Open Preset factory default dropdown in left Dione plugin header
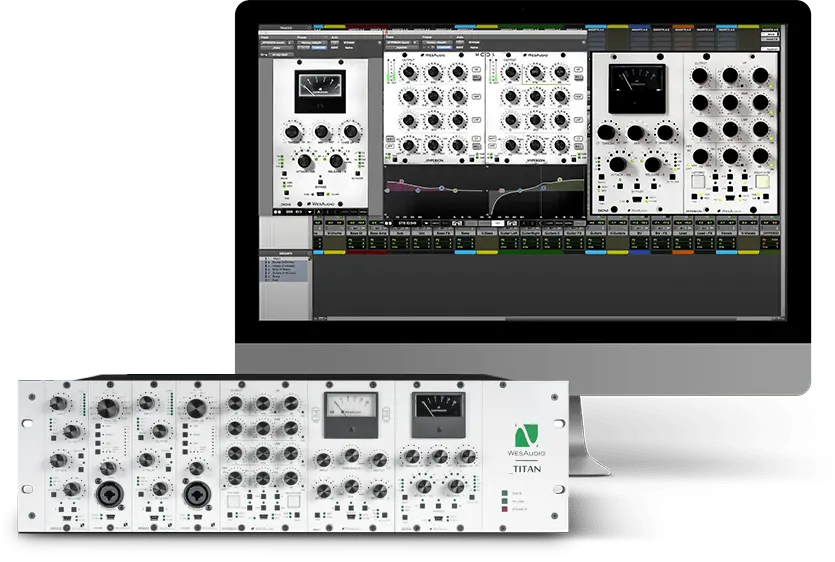Viewport: 835px width, 562px height. coord(312,43)
